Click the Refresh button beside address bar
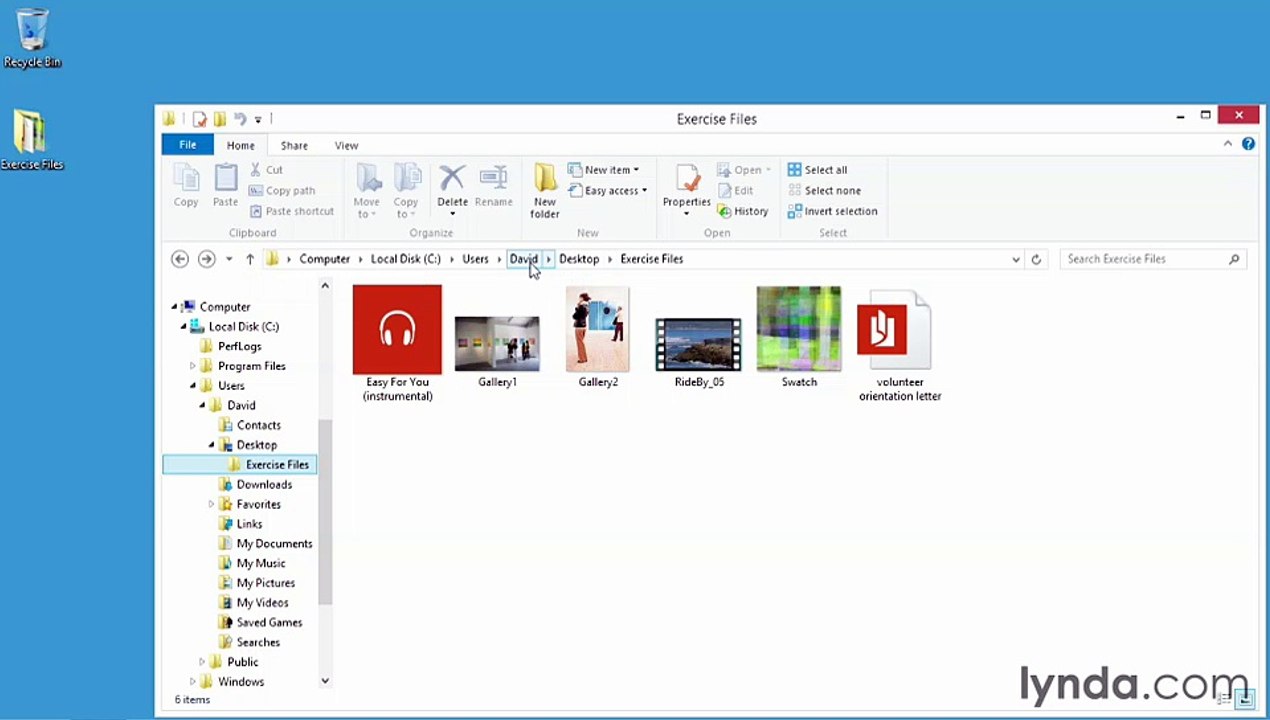This screenshot has width=1270, height=720. pyautogui.click(x=1036, y=259)
